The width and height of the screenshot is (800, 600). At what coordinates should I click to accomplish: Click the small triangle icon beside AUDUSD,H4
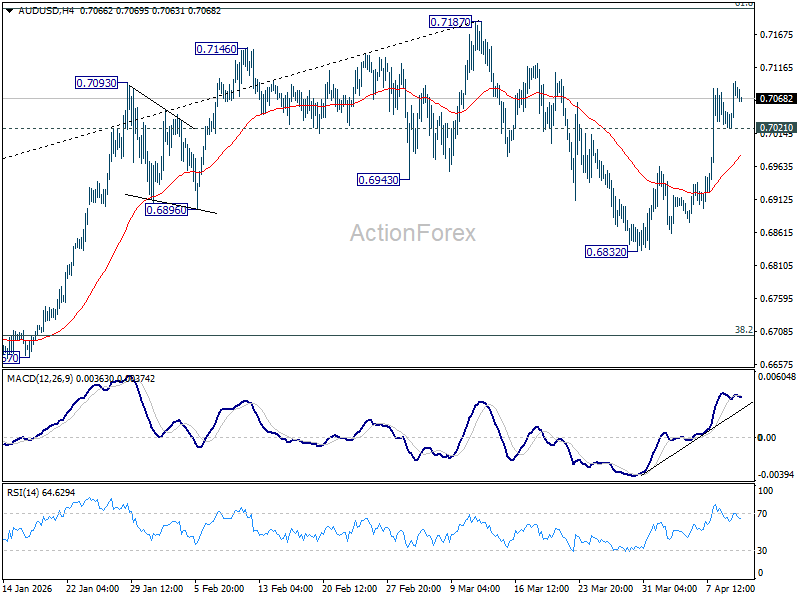click(x=7, y=10)
